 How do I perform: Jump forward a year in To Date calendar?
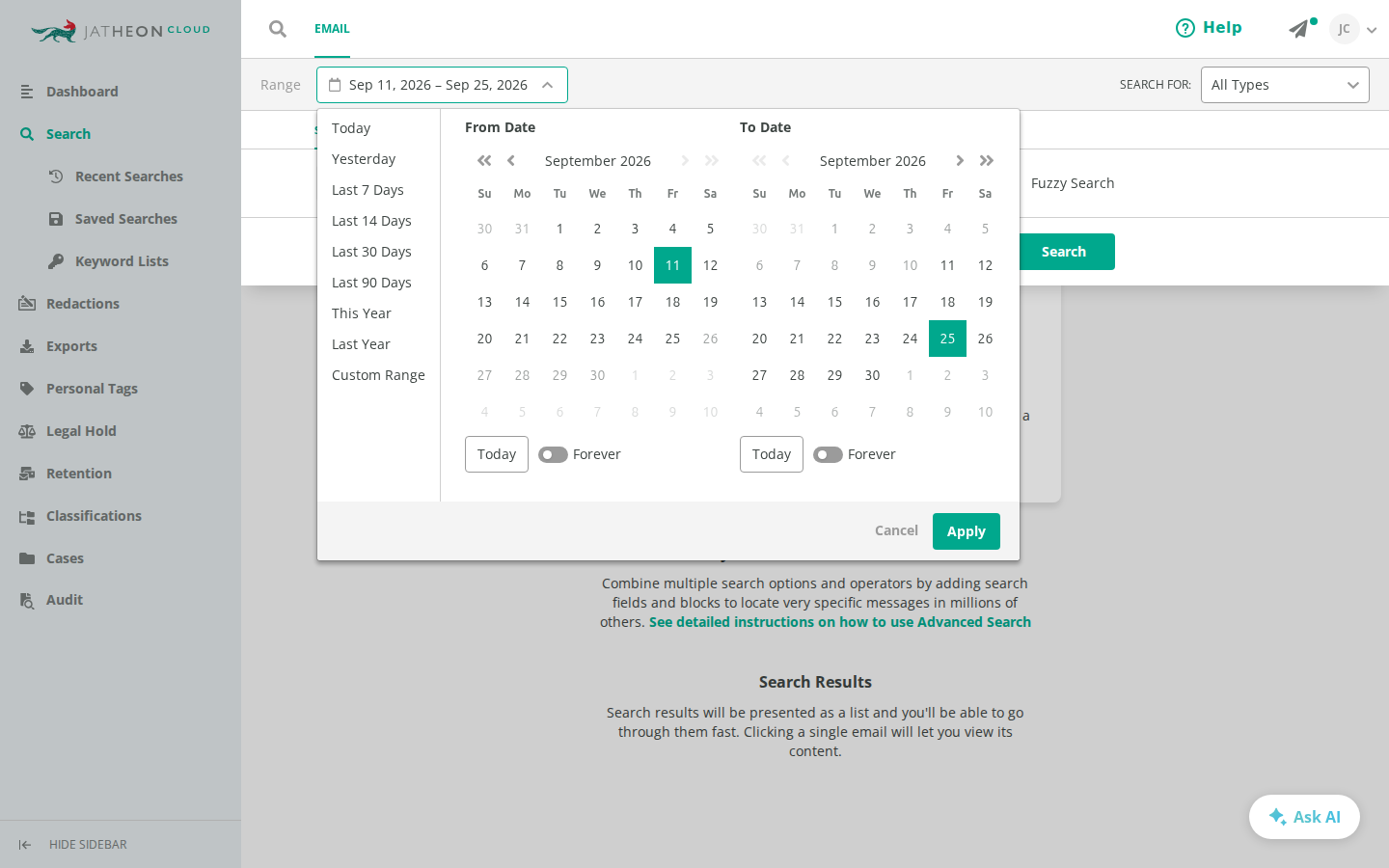pos(987,161)
